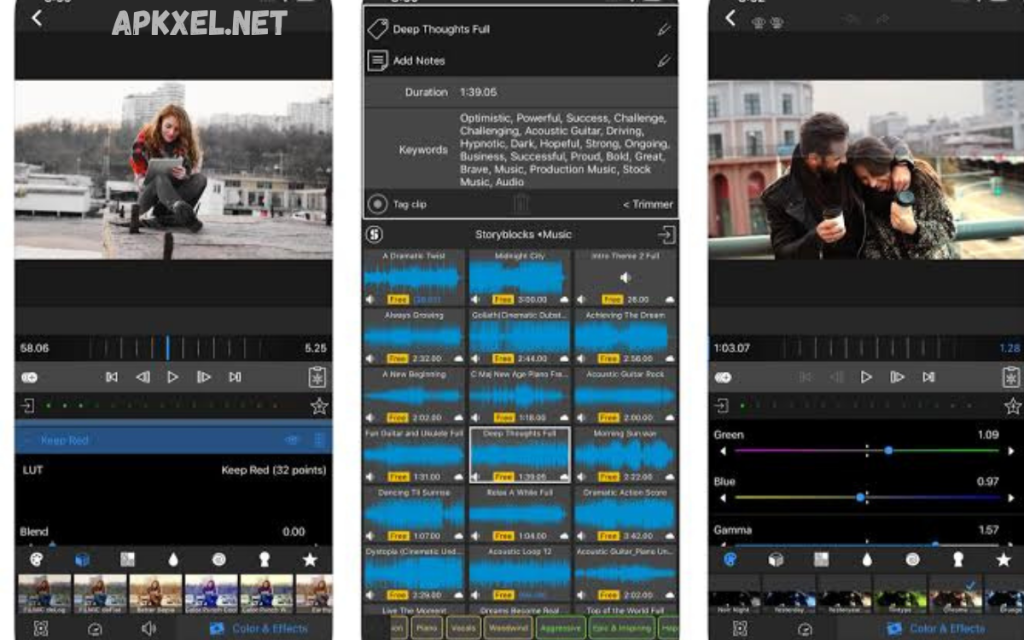Viewport: 1024px width, 640px height.
Task: Filter music by Vocals tag
Action: pyautogui.click(x=464, y=628)
